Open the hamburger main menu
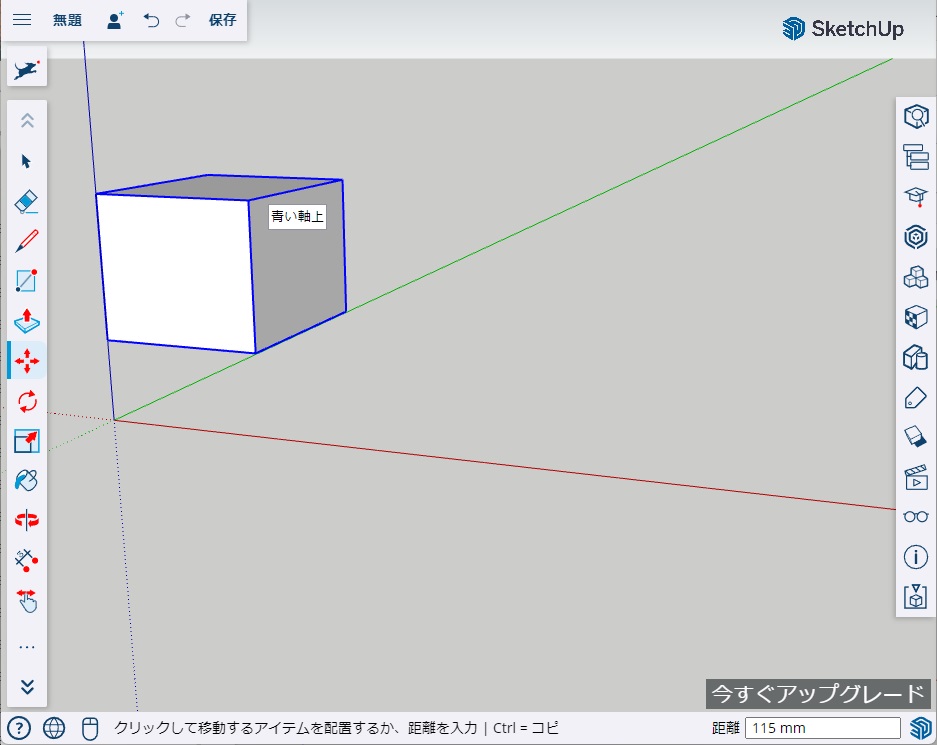 [x=21, y=20]
